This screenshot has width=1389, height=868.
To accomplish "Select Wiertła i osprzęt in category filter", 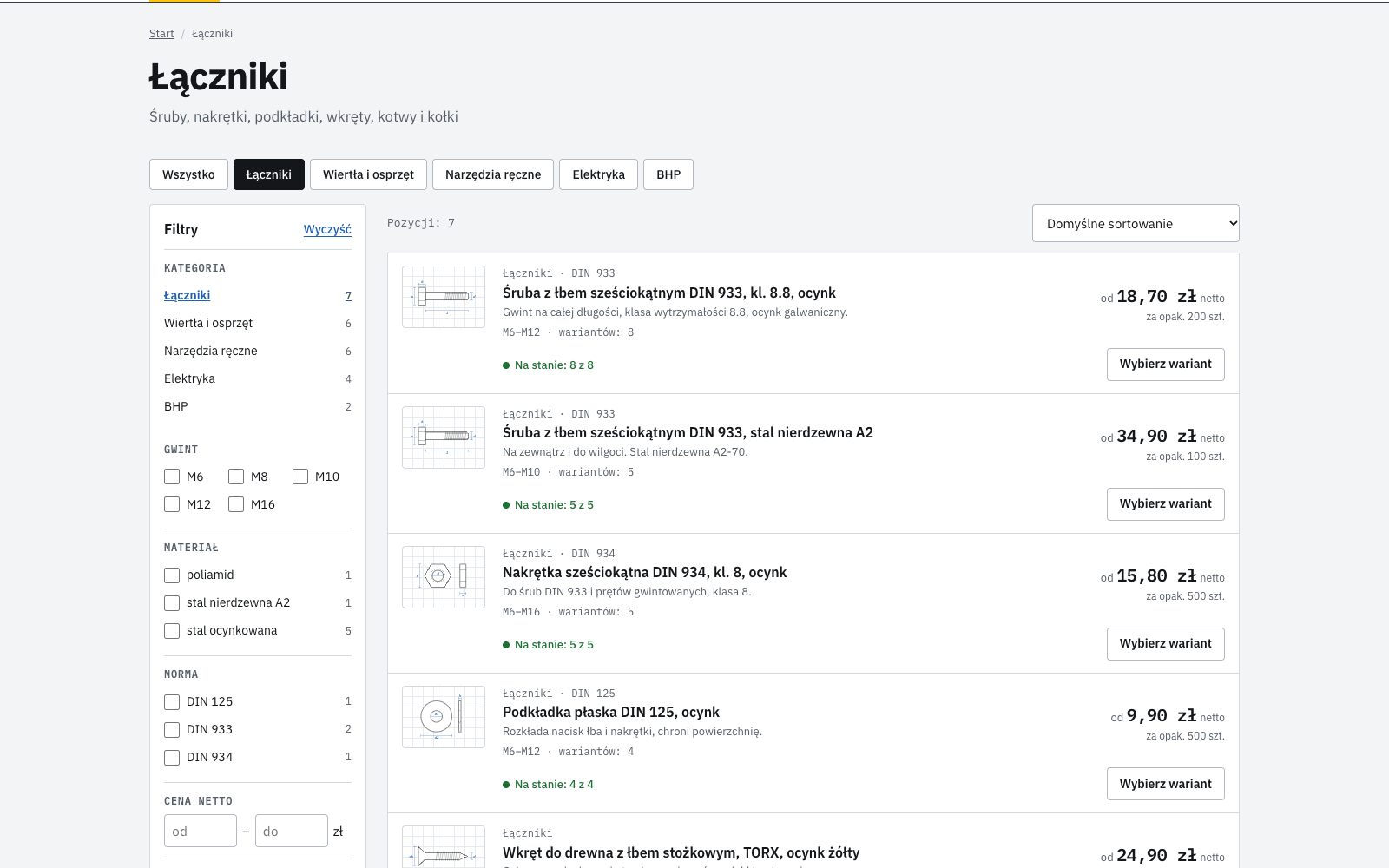I will point(258,323).
